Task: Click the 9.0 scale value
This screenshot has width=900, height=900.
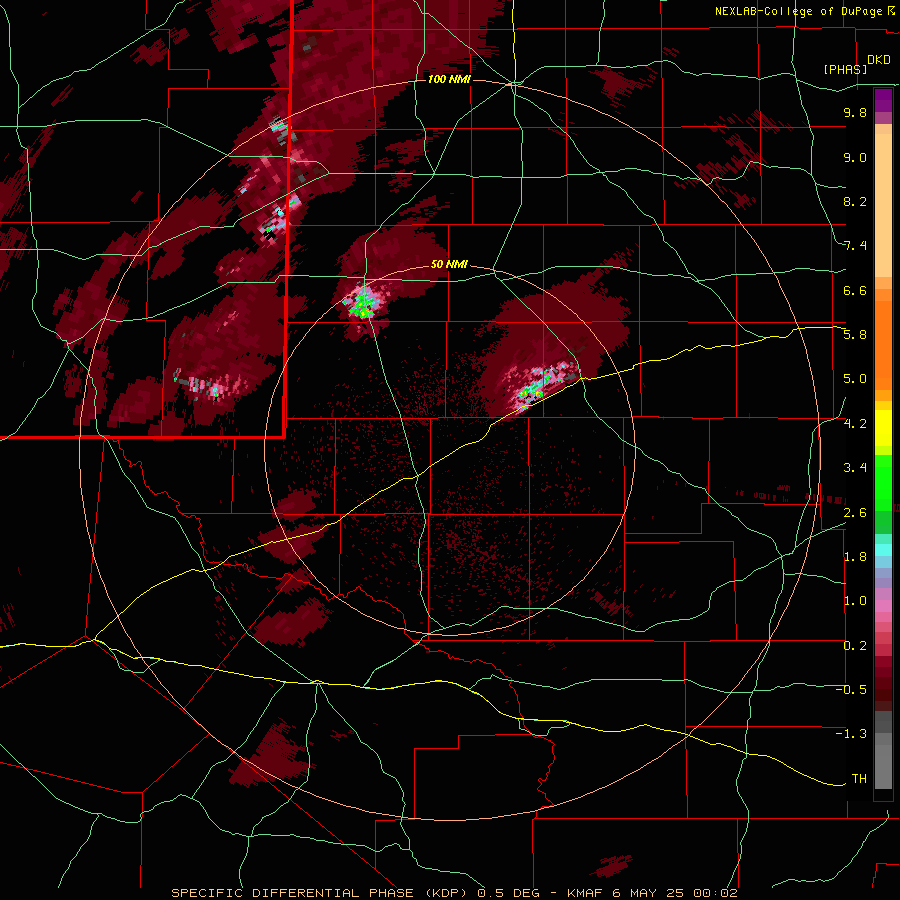Action: tap(855, 157)
